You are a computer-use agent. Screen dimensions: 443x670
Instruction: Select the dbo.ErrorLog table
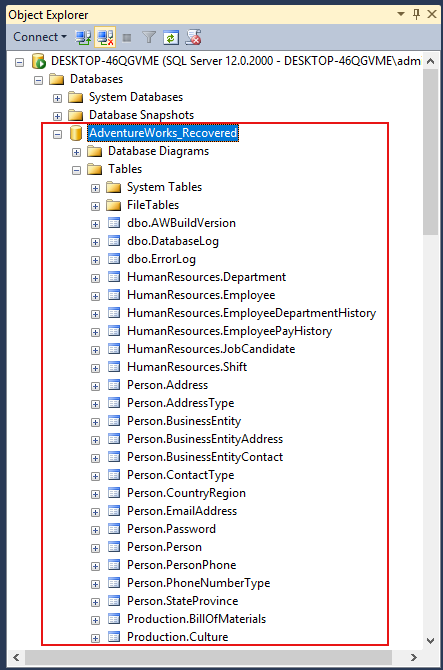point(161,259)
